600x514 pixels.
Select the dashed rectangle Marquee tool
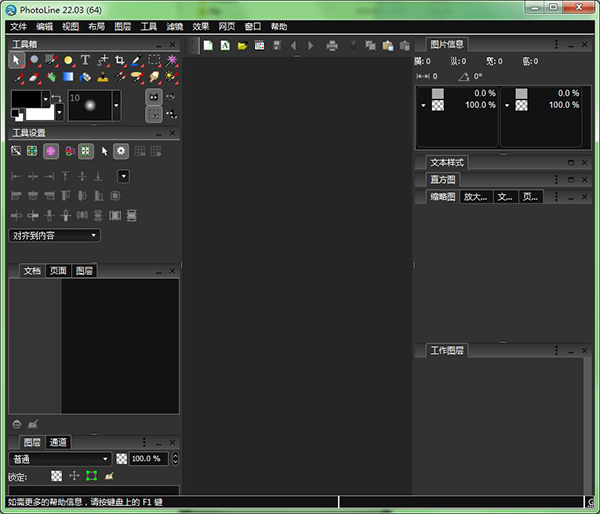pyautogui.click(x=155, y=60)
